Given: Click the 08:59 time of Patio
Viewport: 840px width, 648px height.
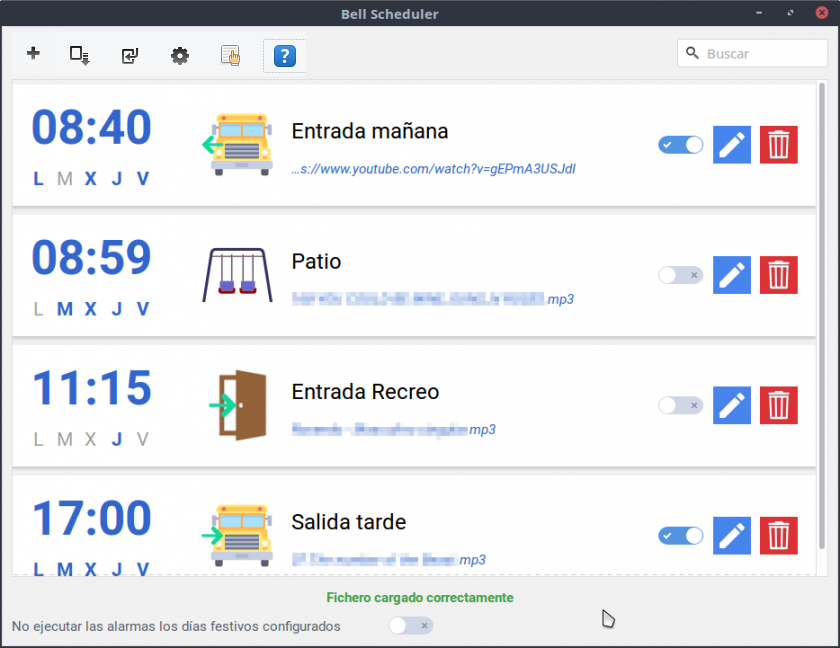Looking at the screenshot, I should coord(91,258).
